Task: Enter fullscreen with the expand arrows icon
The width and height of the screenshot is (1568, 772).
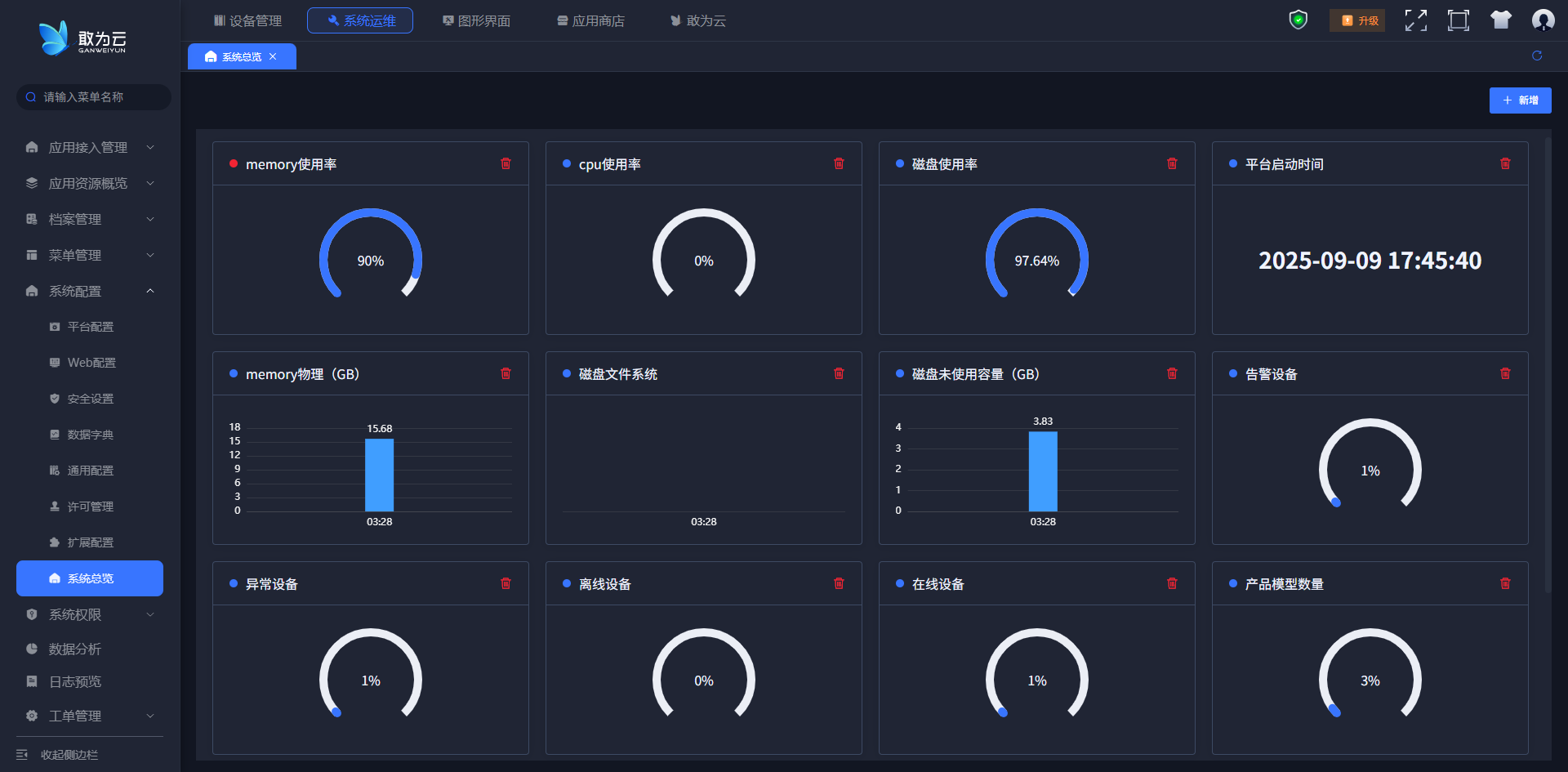Action: (1416, 20)
